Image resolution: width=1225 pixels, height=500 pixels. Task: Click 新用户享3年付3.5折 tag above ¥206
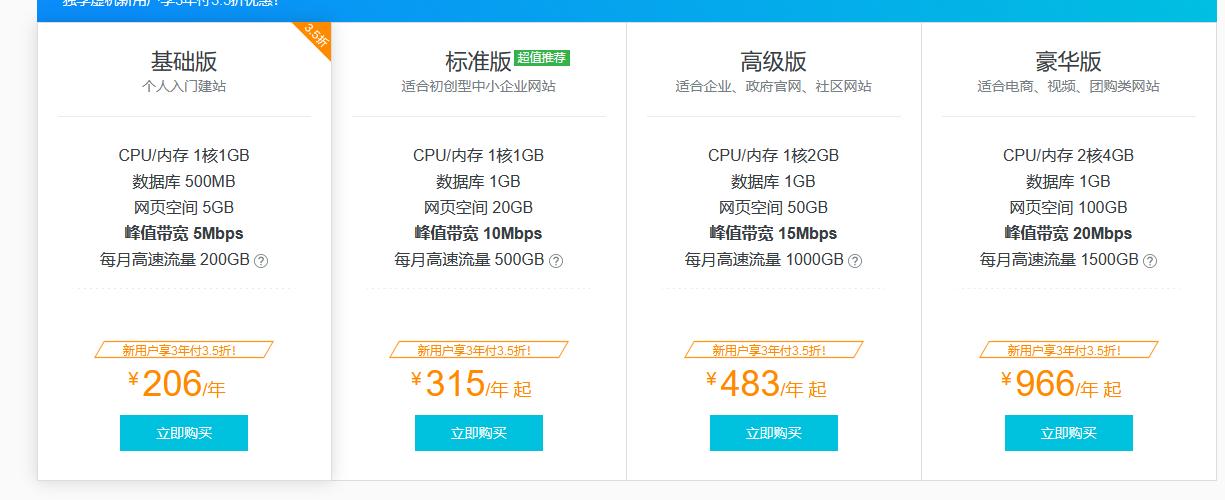(x=184, y=350)
